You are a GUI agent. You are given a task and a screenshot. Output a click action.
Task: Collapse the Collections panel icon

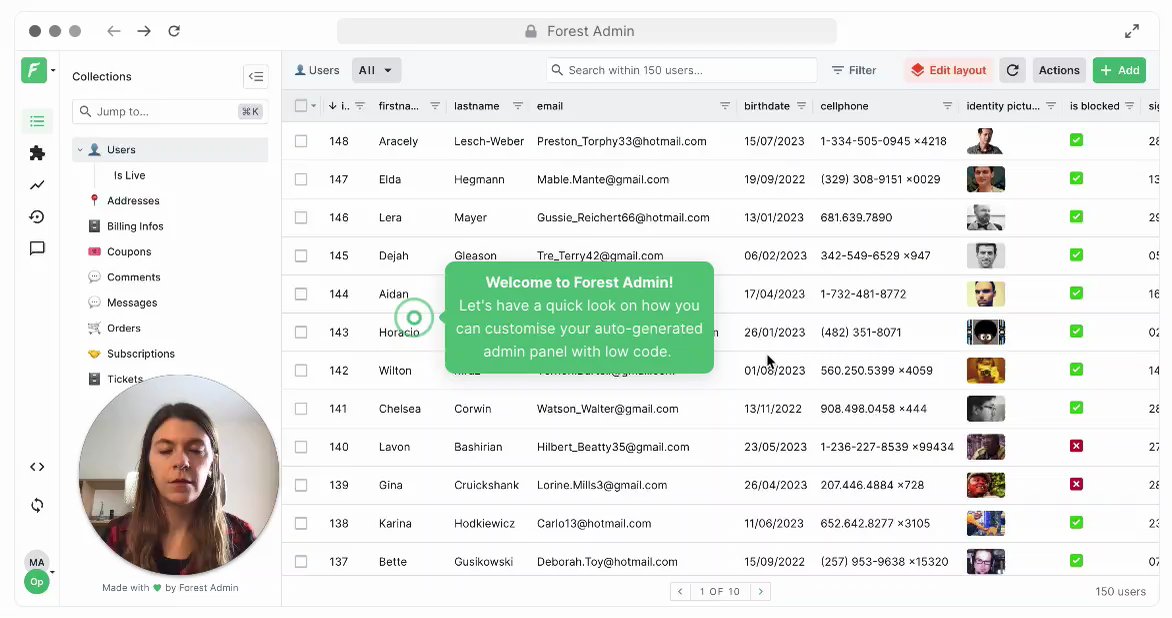click(x=256, y=76)
